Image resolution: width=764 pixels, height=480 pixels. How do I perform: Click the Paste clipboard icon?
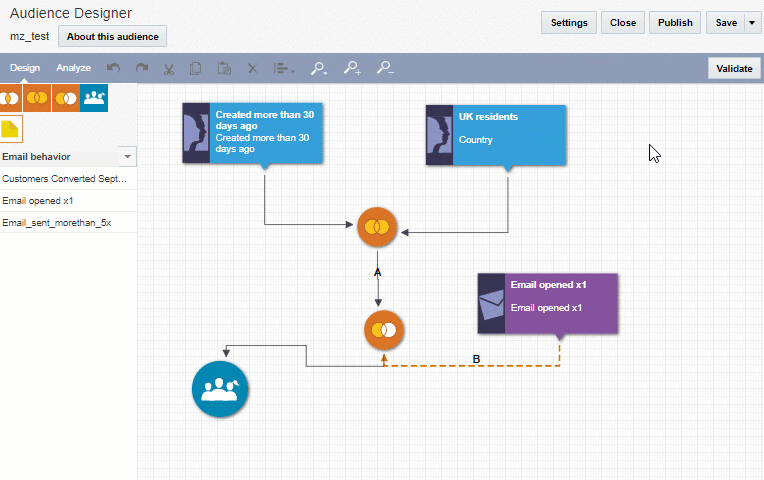[224, 68]
